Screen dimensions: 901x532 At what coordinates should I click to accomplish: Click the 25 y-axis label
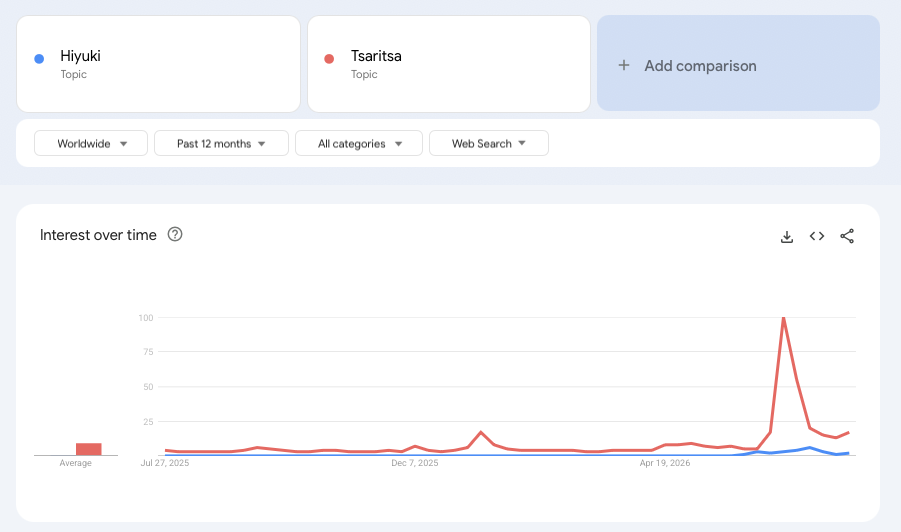pos(148,422)
